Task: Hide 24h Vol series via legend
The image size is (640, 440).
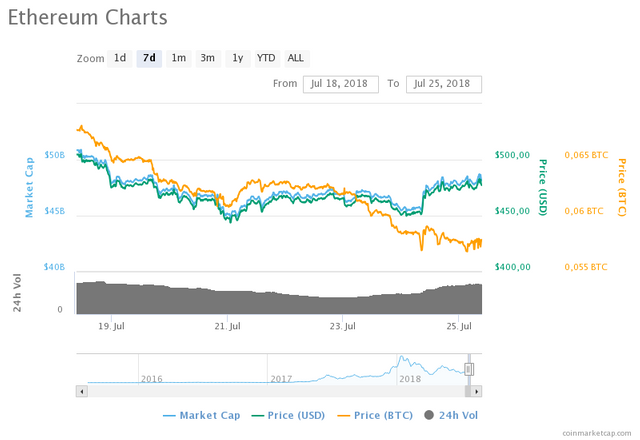Action: click(x=460, y=415)
